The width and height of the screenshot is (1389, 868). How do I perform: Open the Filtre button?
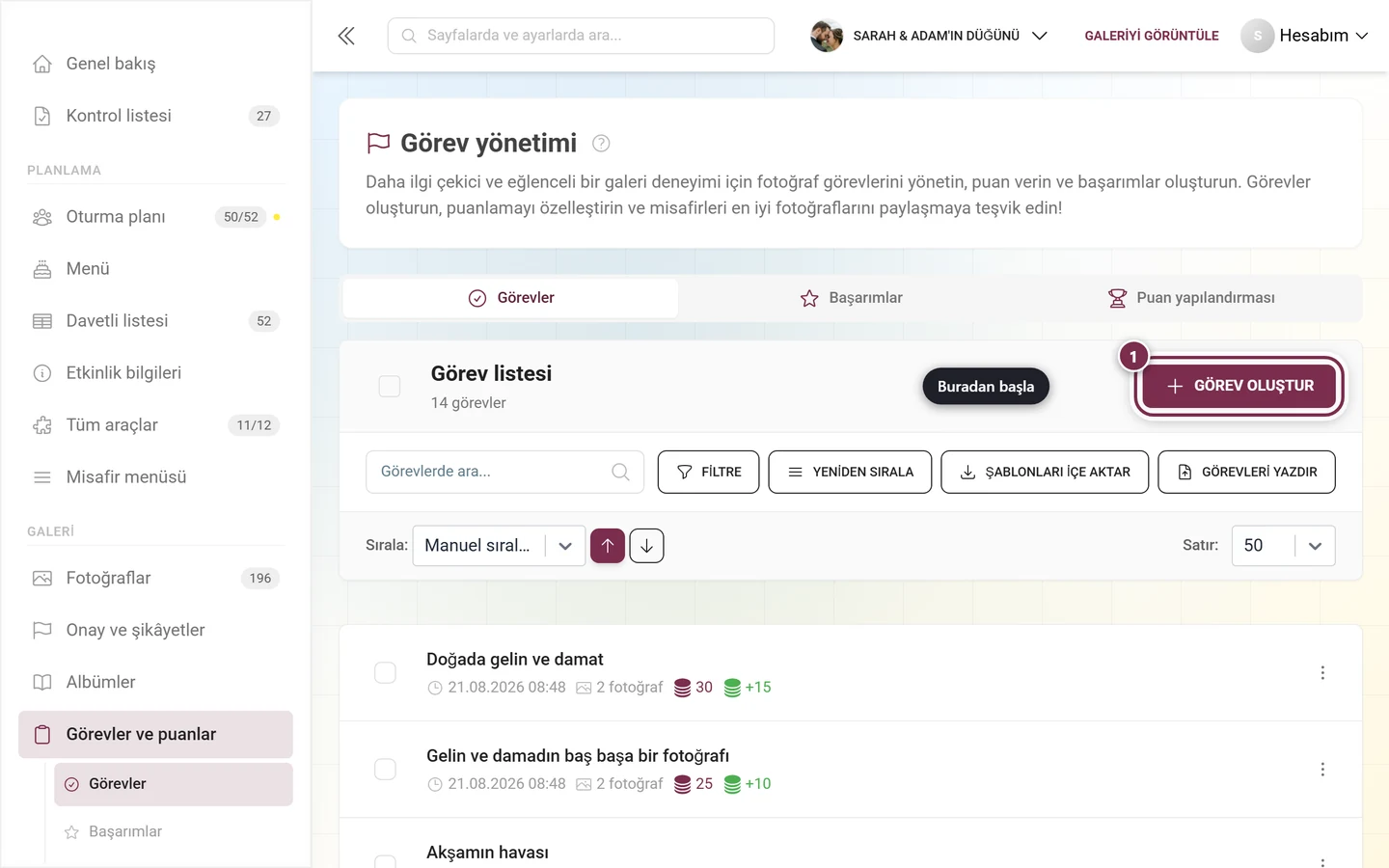tap(709, 472)
